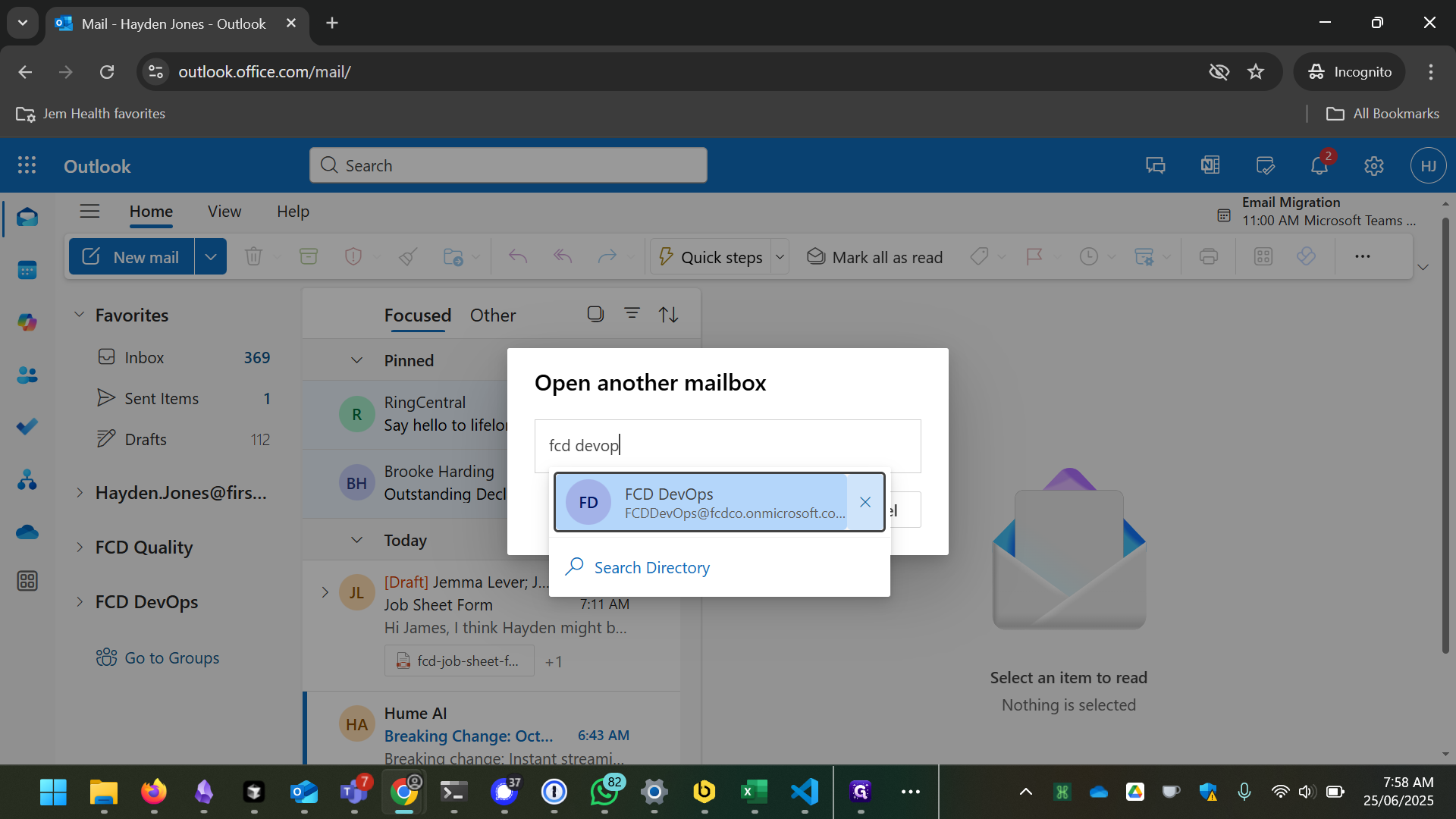Select the Other inbox tab
1456x819 pixels.
click(493, 315)
